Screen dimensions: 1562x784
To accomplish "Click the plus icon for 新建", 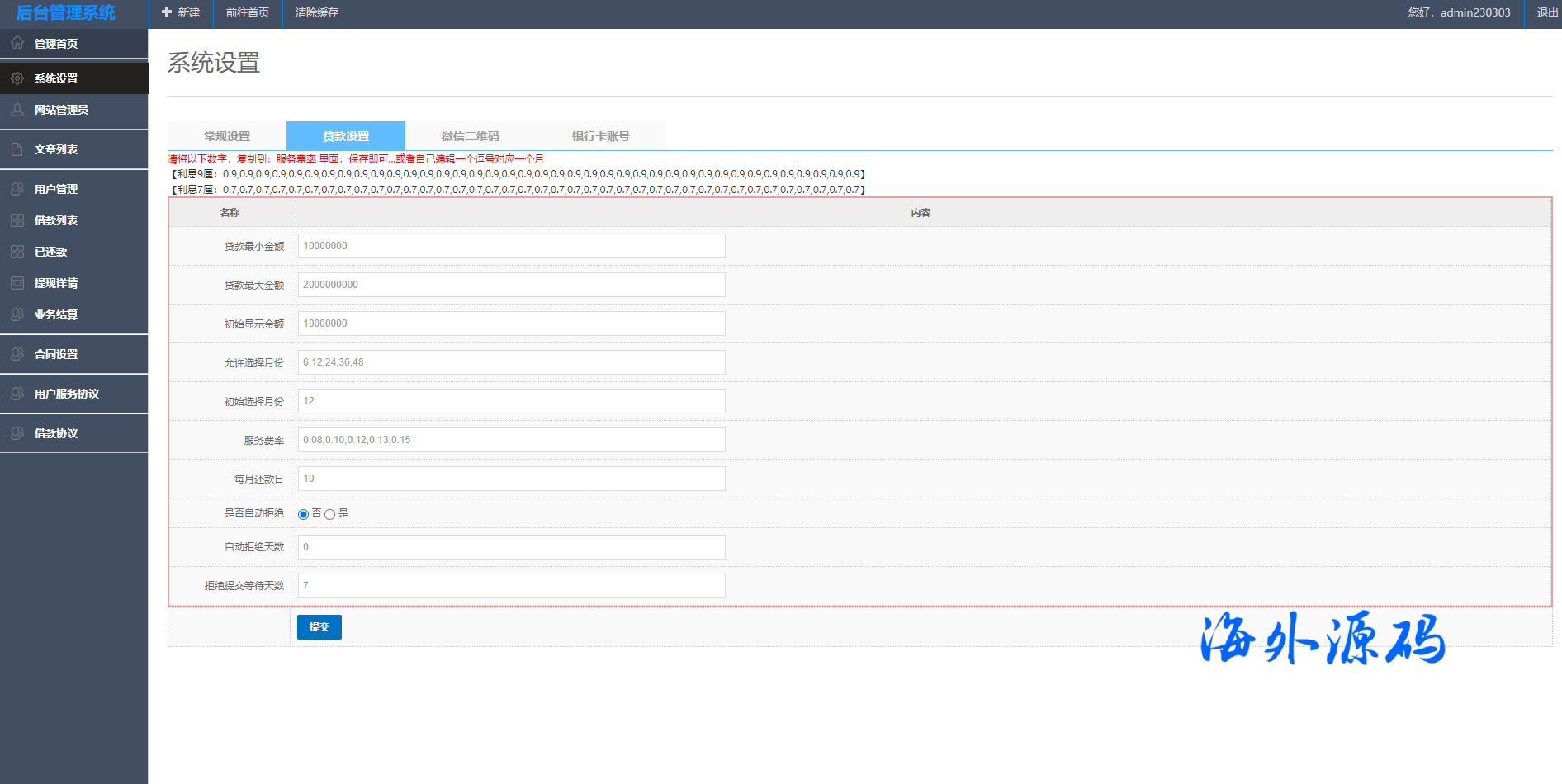I will pos(167,12).
